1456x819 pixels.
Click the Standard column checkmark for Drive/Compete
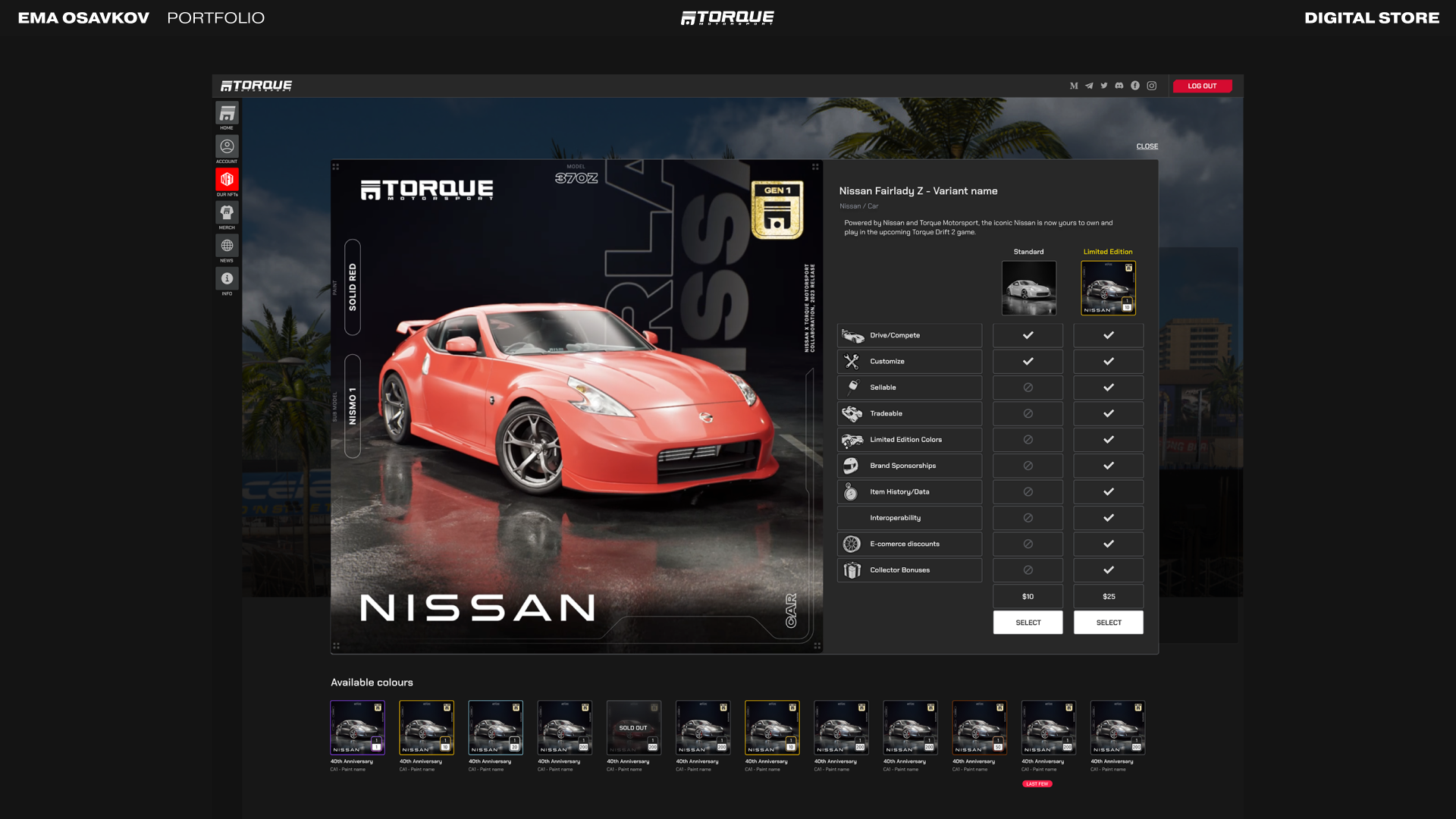pos(1028,335)
